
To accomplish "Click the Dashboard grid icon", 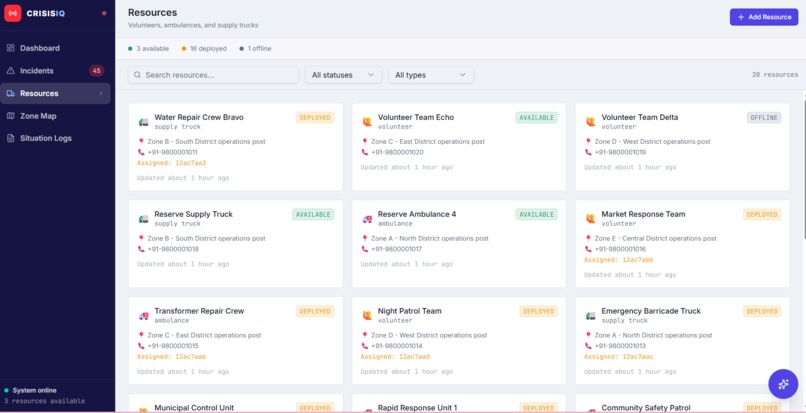I will click(x=10, y=48).
